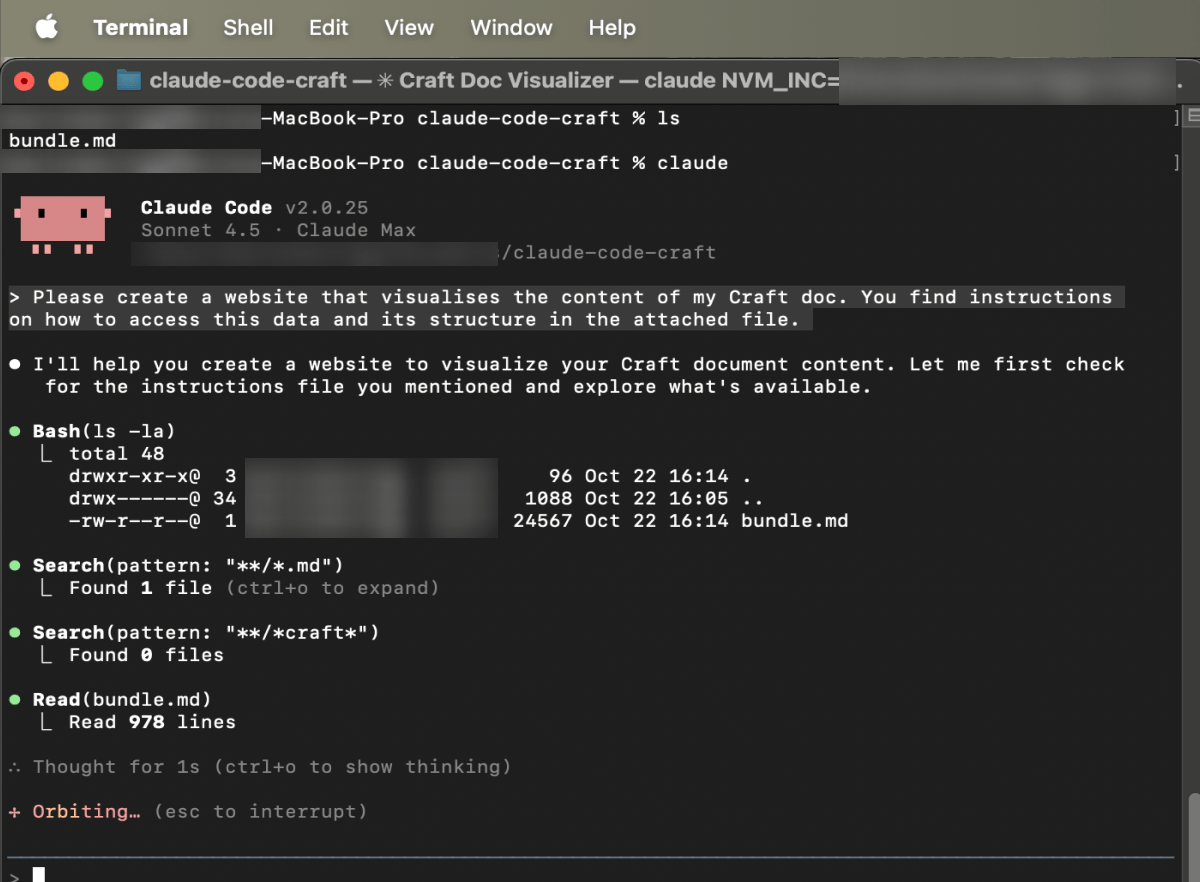
Task: Click the white bullet beside "I'll help you"
Action: pyautogui.click(x=15, y=365)
